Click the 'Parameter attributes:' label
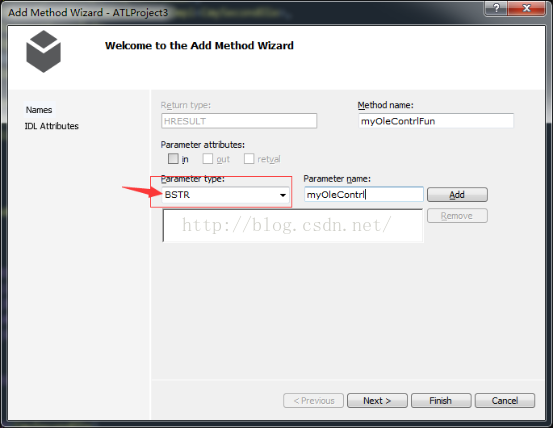This screenshot has height=429, width=554. [x=203, y=145]
